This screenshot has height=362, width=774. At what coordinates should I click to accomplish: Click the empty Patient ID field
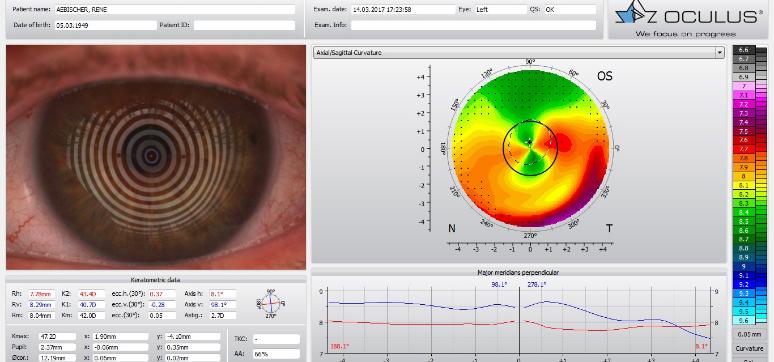tap(244, 25)
